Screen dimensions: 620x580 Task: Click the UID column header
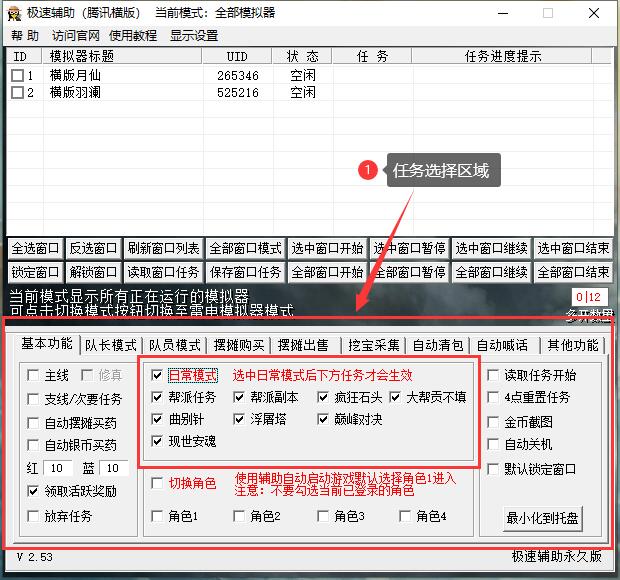(236, 57)
